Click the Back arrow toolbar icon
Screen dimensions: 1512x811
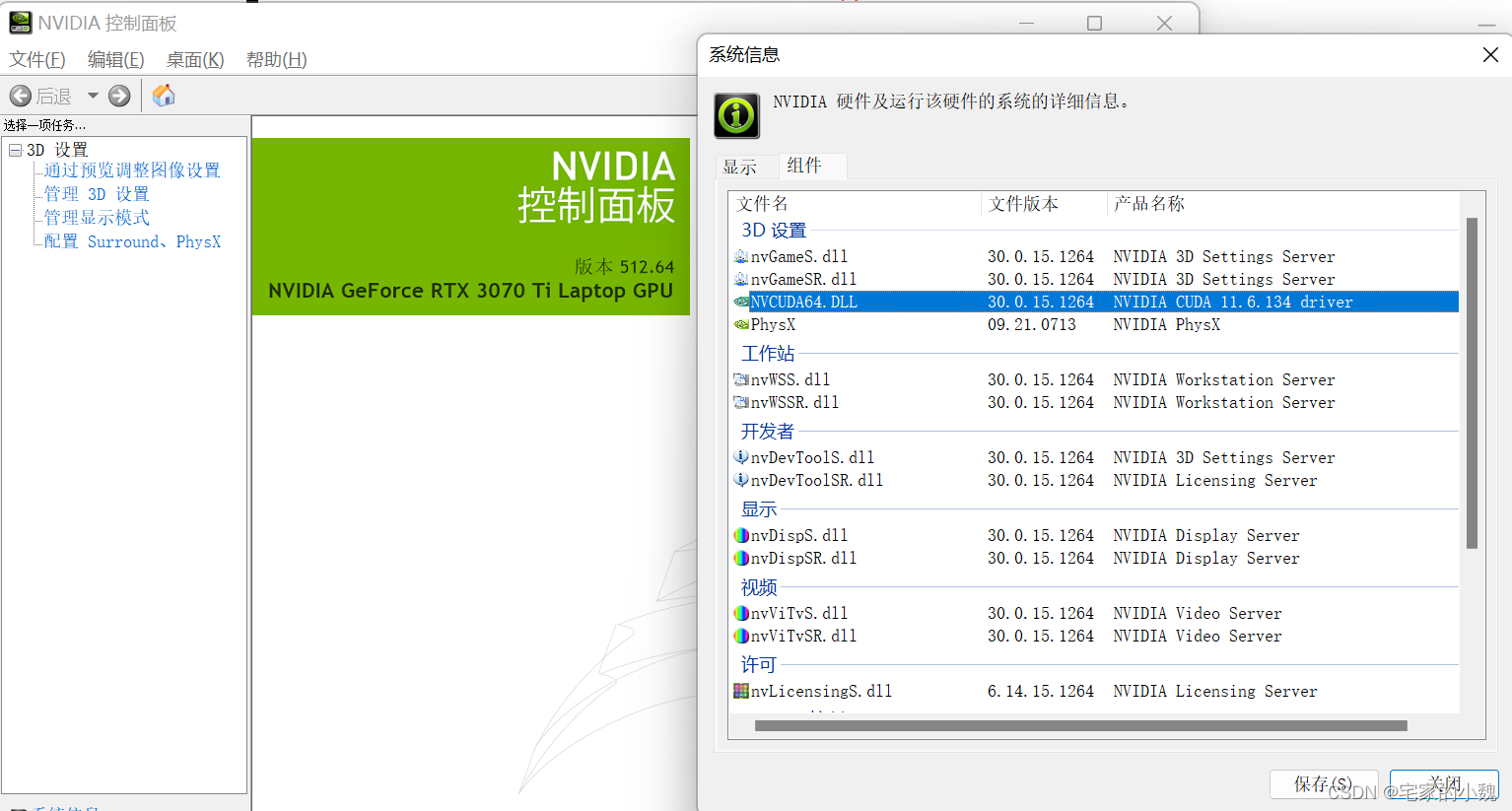[21, 96]
